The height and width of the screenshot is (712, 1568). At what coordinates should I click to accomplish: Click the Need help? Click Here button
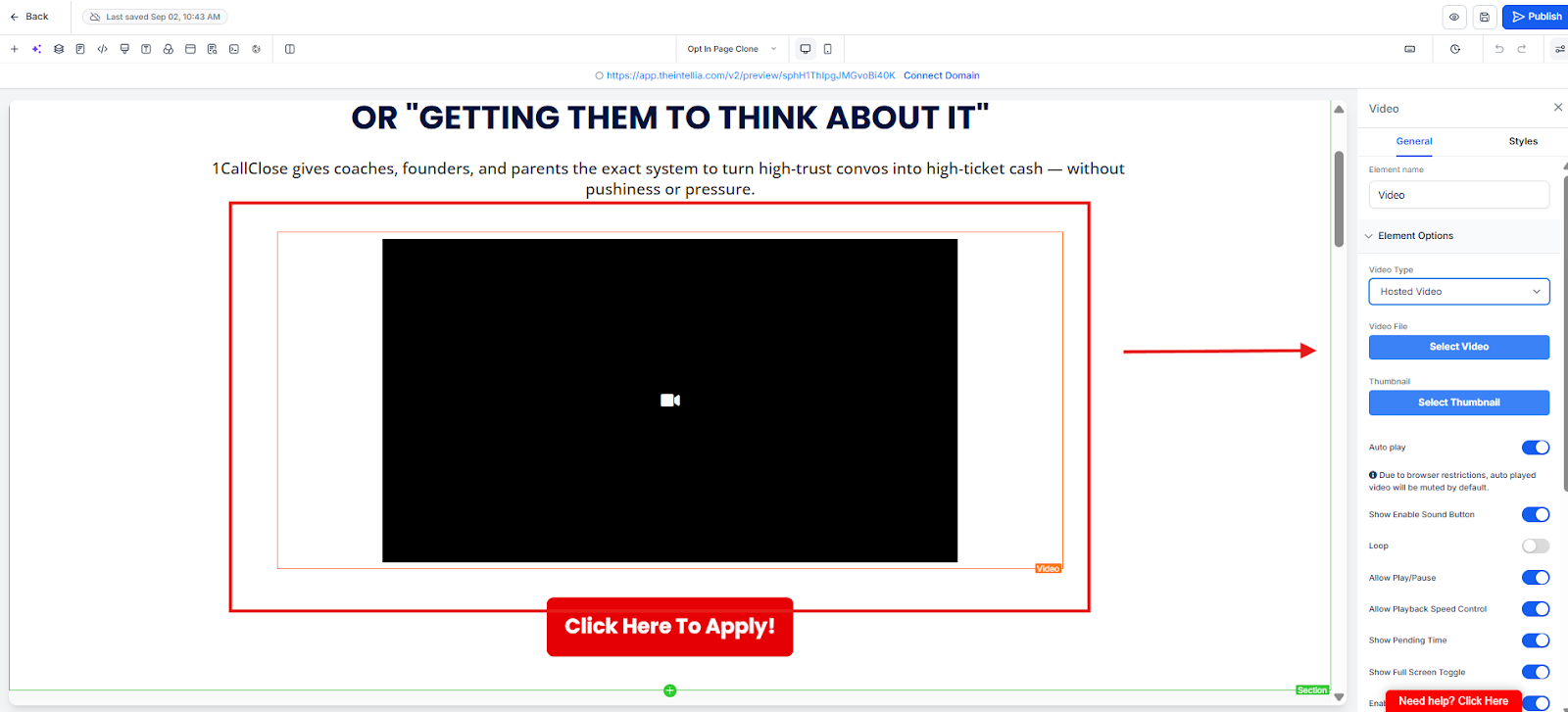[x=1453, y=701]
